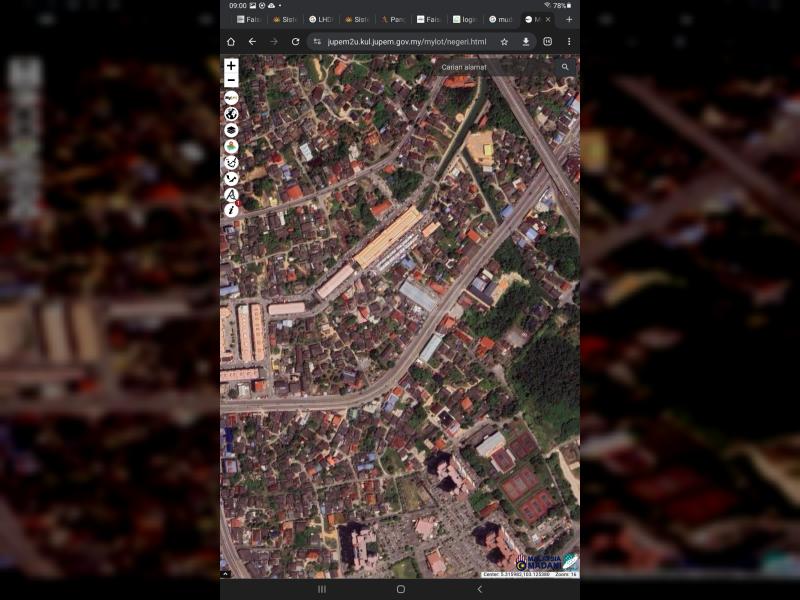Viewport: 800px width, 600px height.
Task: Go back to previous page
Action: point(252,42)
